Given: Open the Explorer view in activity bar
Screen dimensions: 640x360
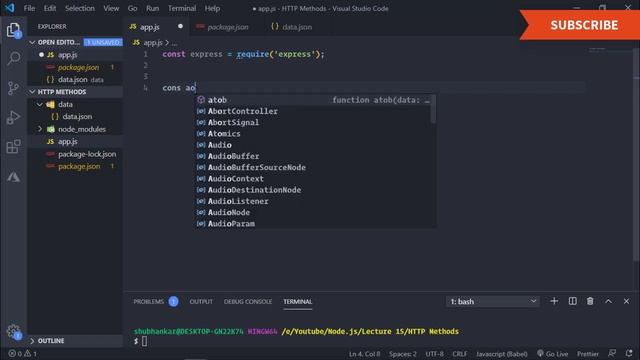Looking at the screenshot, I should 13,30.
